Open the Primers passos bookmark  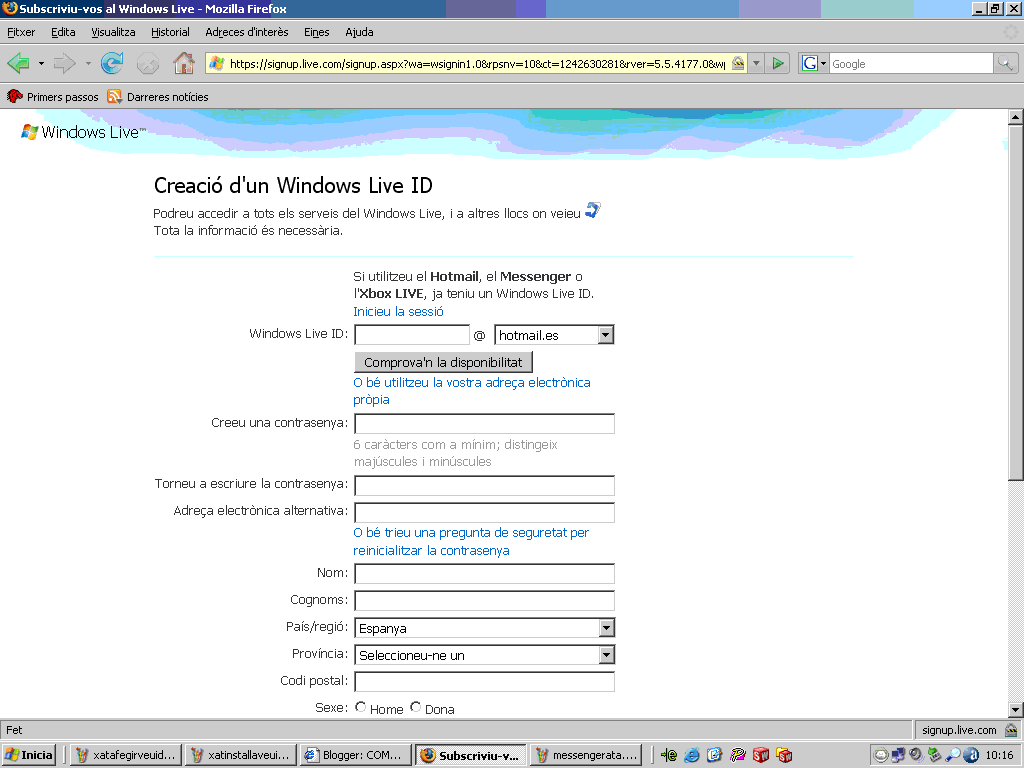(x=52, y=97)
